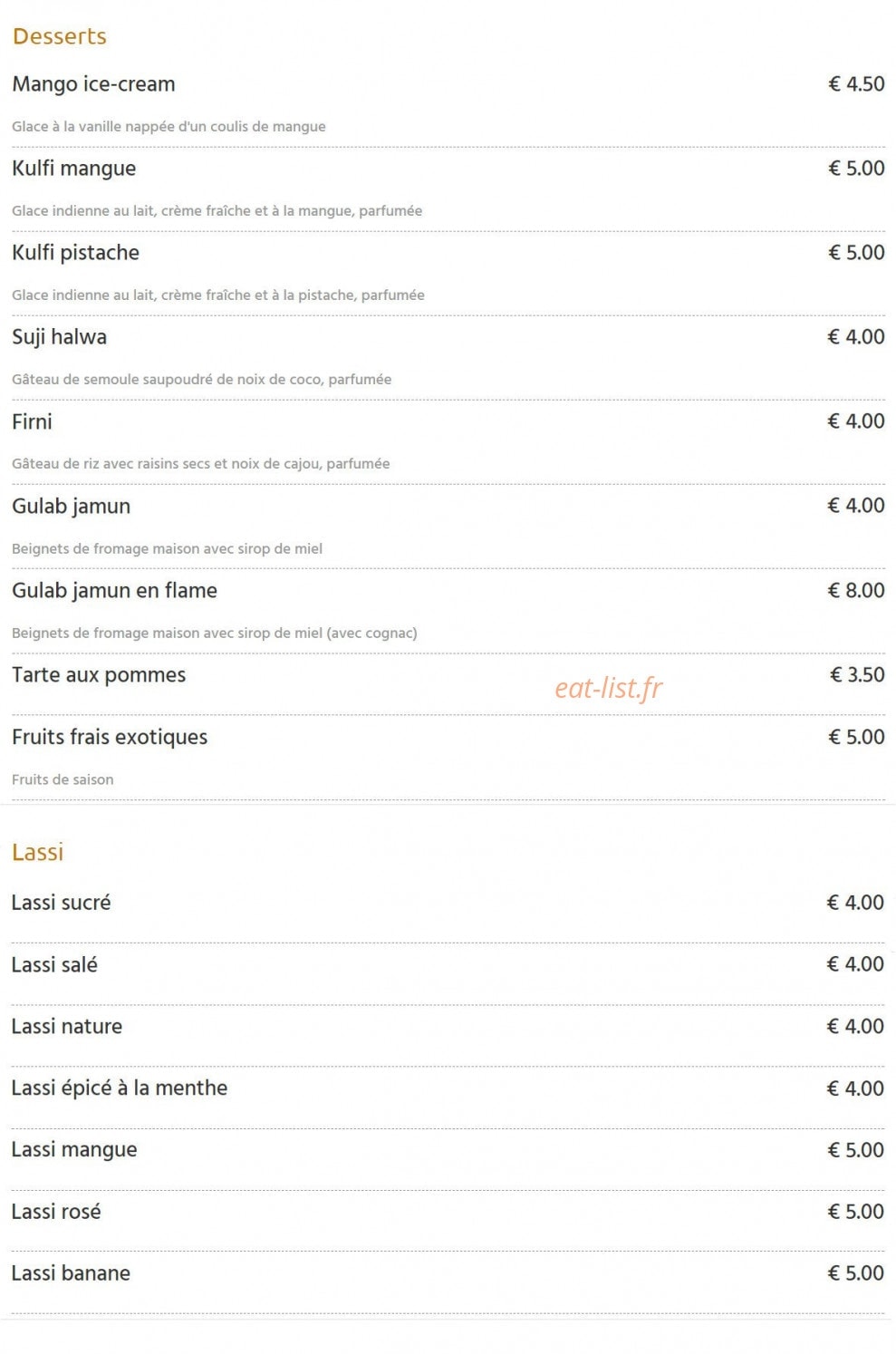
Task: Choose Fruits frais exotiques dessert
Action: point(110,737)
